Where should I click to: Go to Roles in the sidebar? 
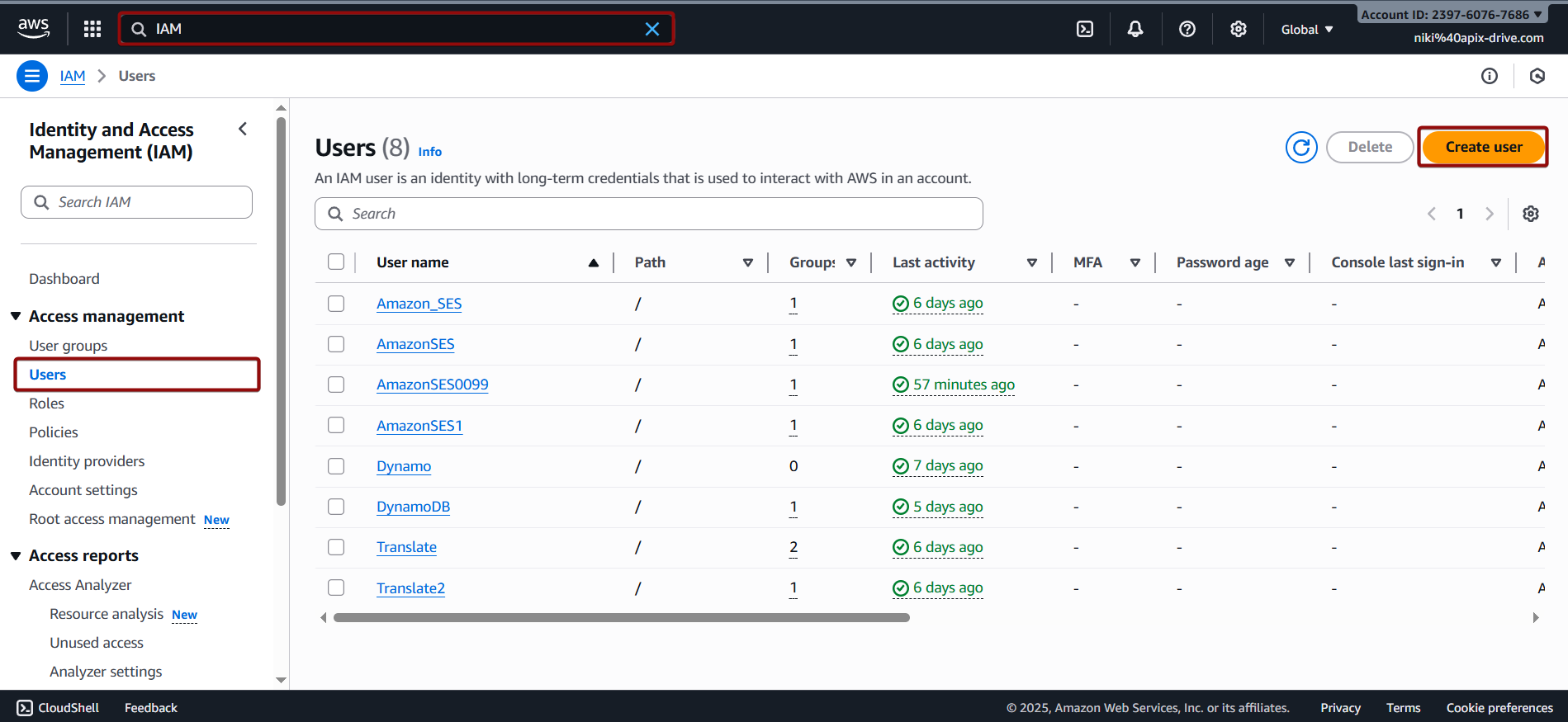coord(46,403)
